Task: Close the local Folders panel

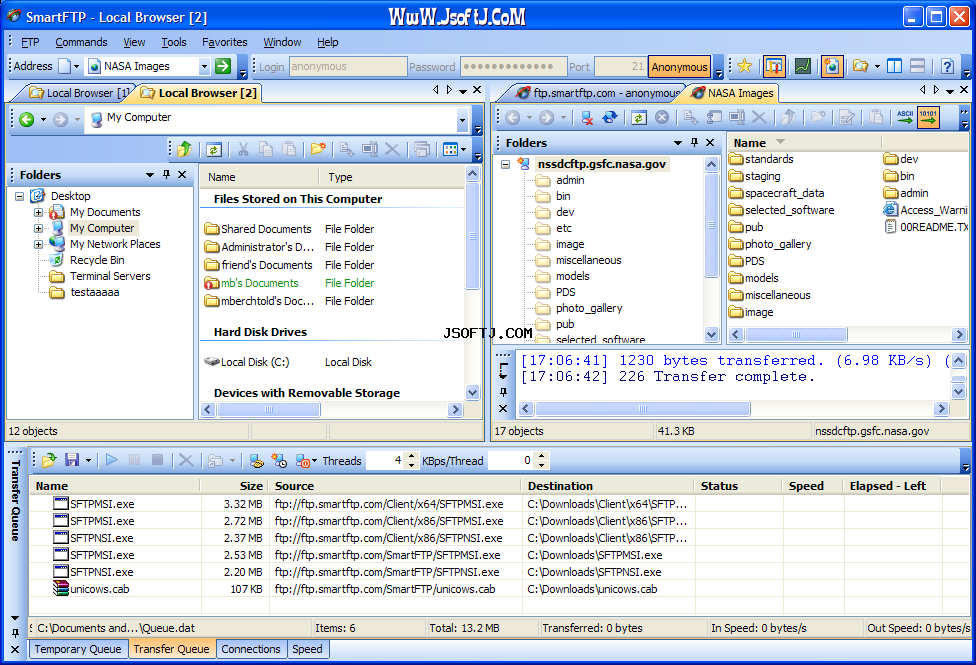Action: point(182,174)
